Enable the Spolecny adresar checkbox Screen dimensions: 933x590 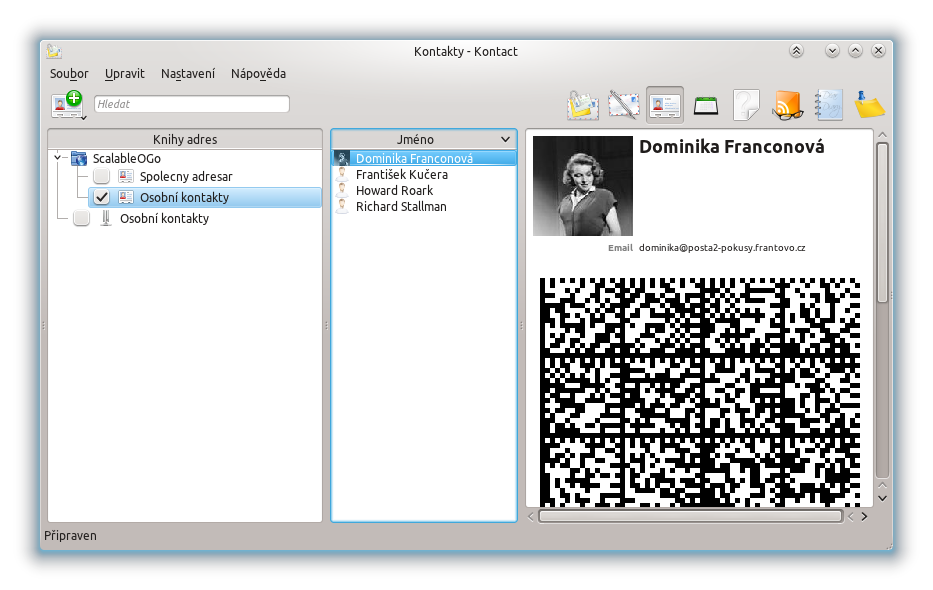tap(101, 177)
